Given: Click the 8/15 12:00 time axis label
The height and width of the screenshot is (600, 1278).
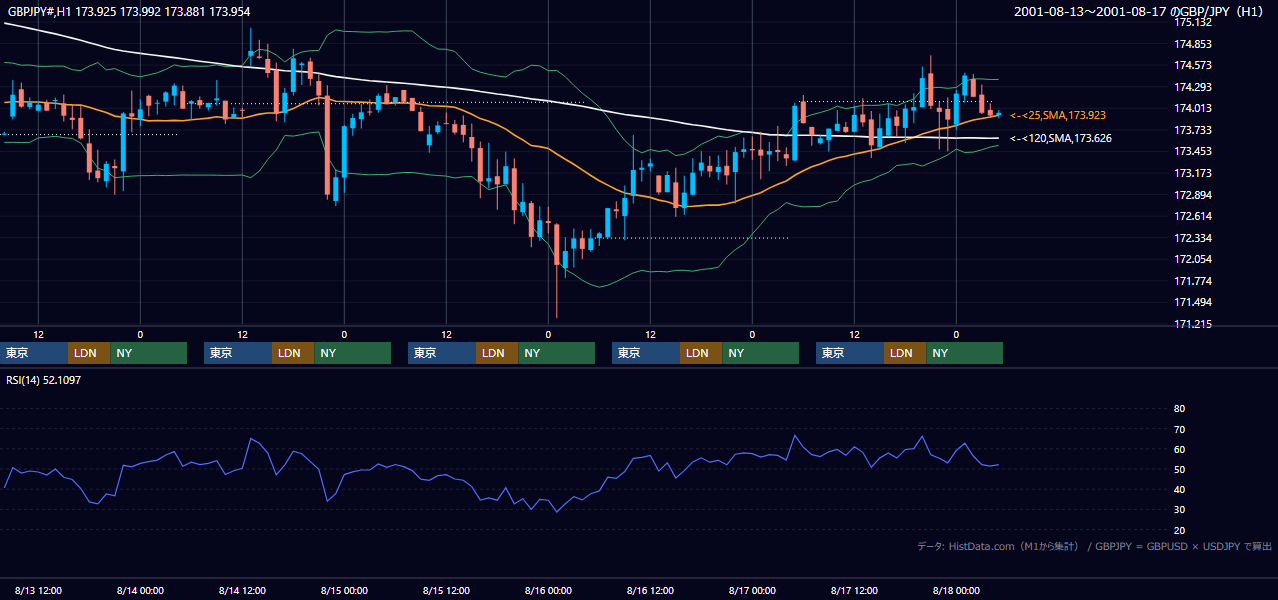Looking at the screenshot, I should point(446,590).
